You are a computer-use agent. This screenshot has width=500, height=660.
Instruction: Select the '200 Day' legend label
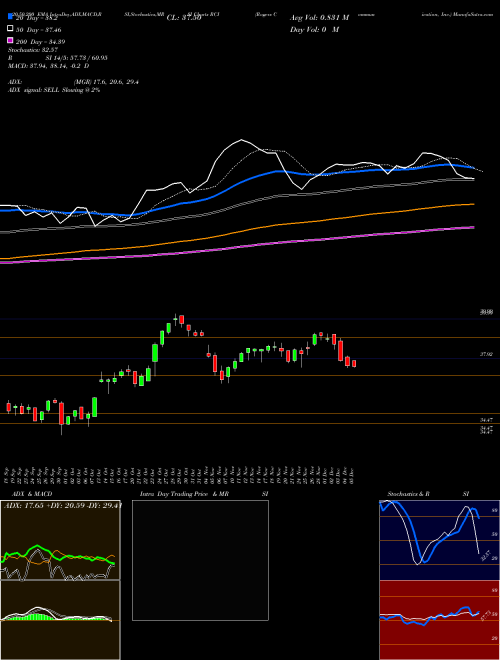[x=40, y=42]
